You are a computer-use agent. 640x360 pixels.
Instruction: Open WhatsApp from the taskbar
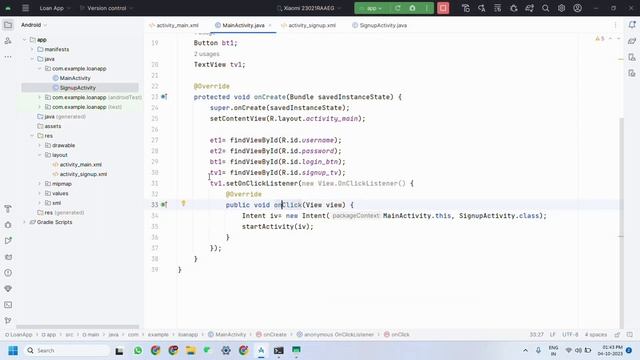click(x=138, y=350)
